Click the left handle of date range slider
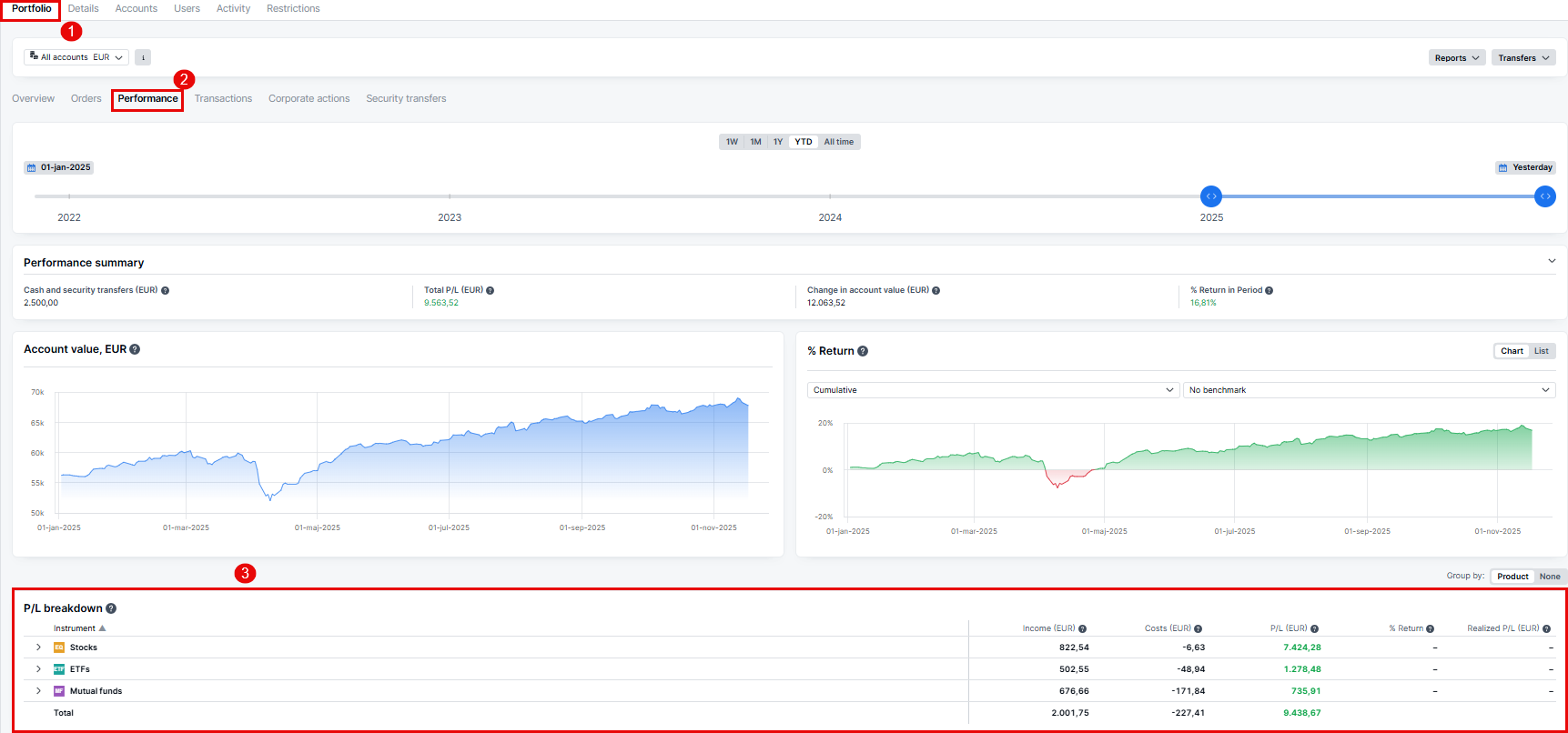The image size is (1568, 733). point(1210,196)
